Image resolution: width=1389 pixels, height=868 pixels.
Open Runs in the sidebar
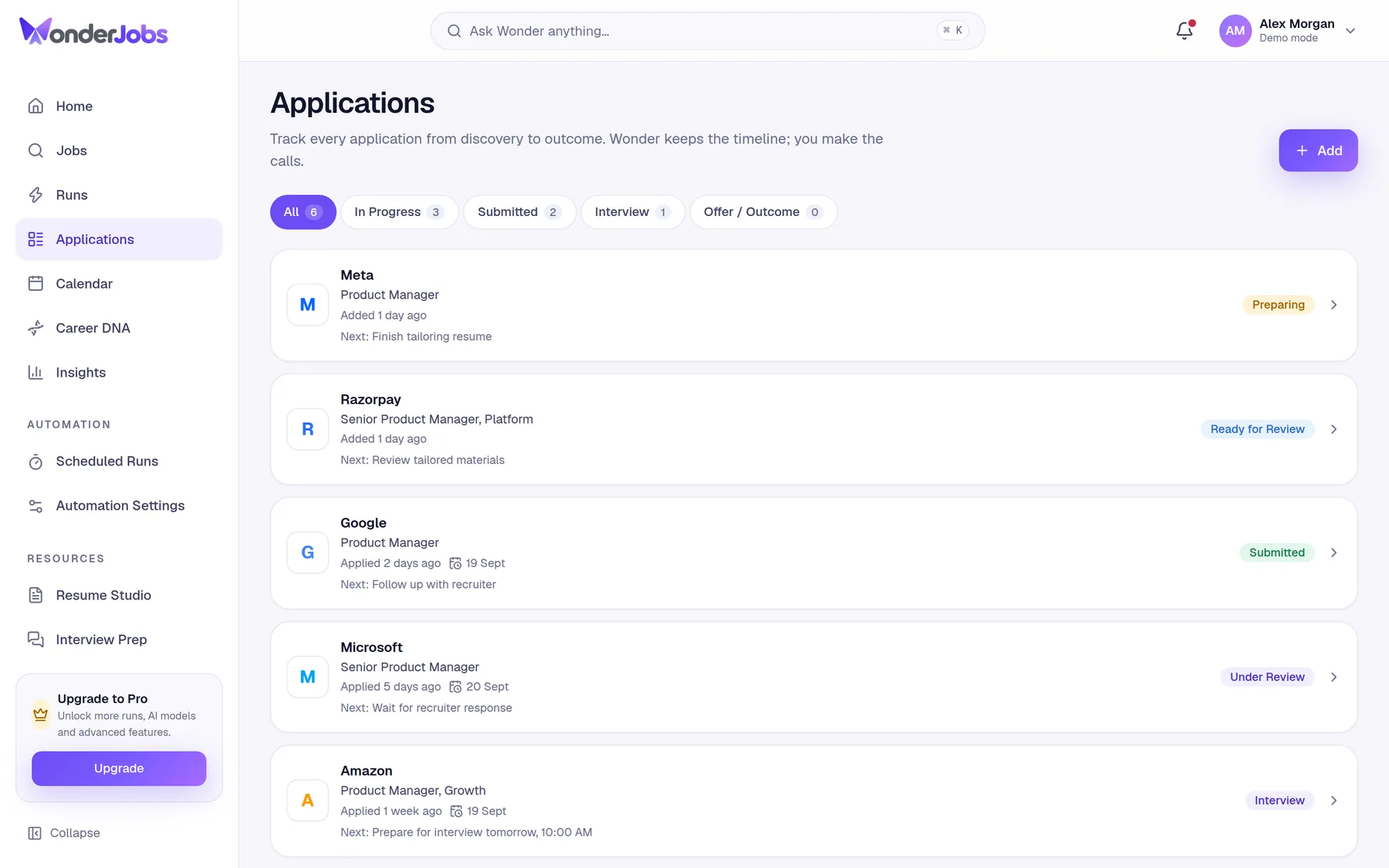click(x=119, y=195)
